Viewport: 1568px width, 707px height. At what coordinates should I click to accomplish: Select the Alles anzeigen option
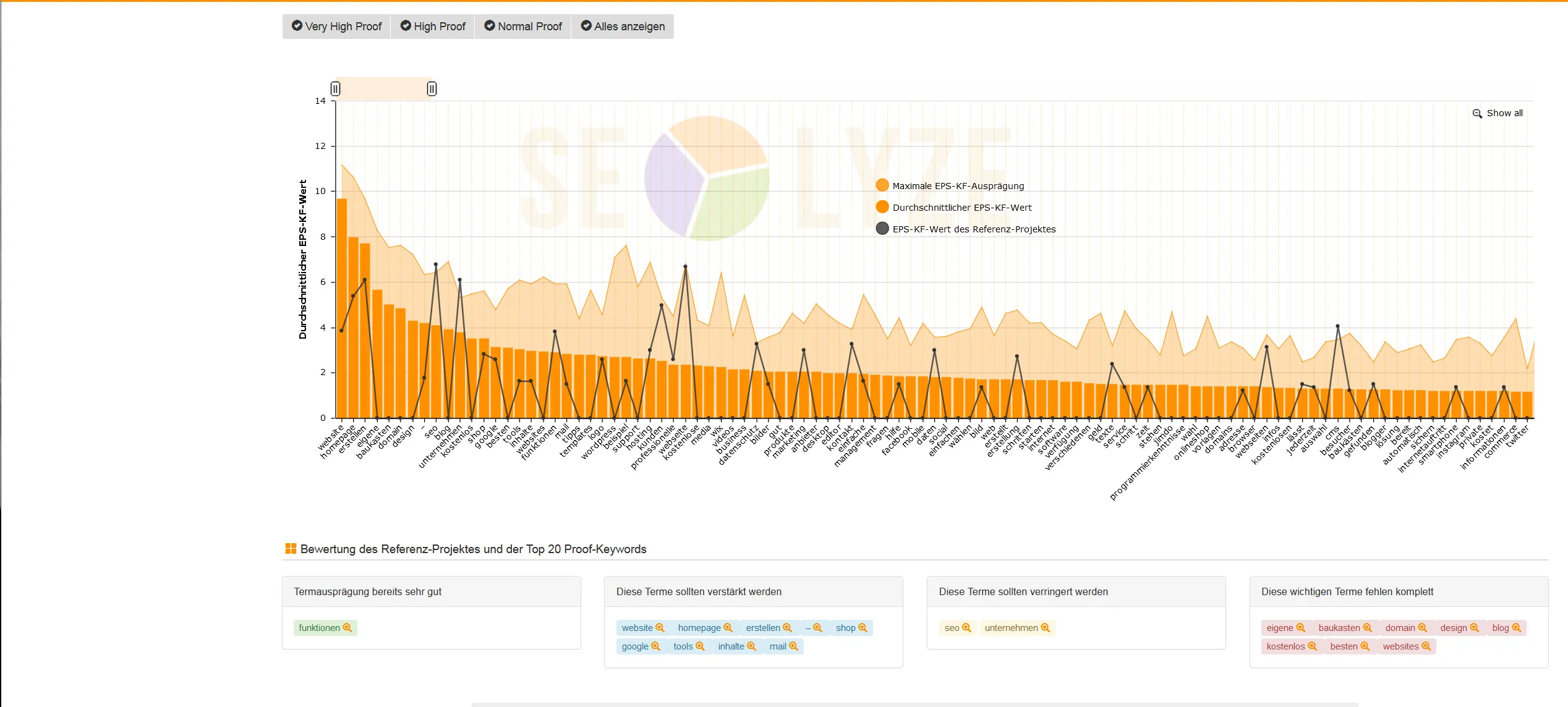point(623,27)
